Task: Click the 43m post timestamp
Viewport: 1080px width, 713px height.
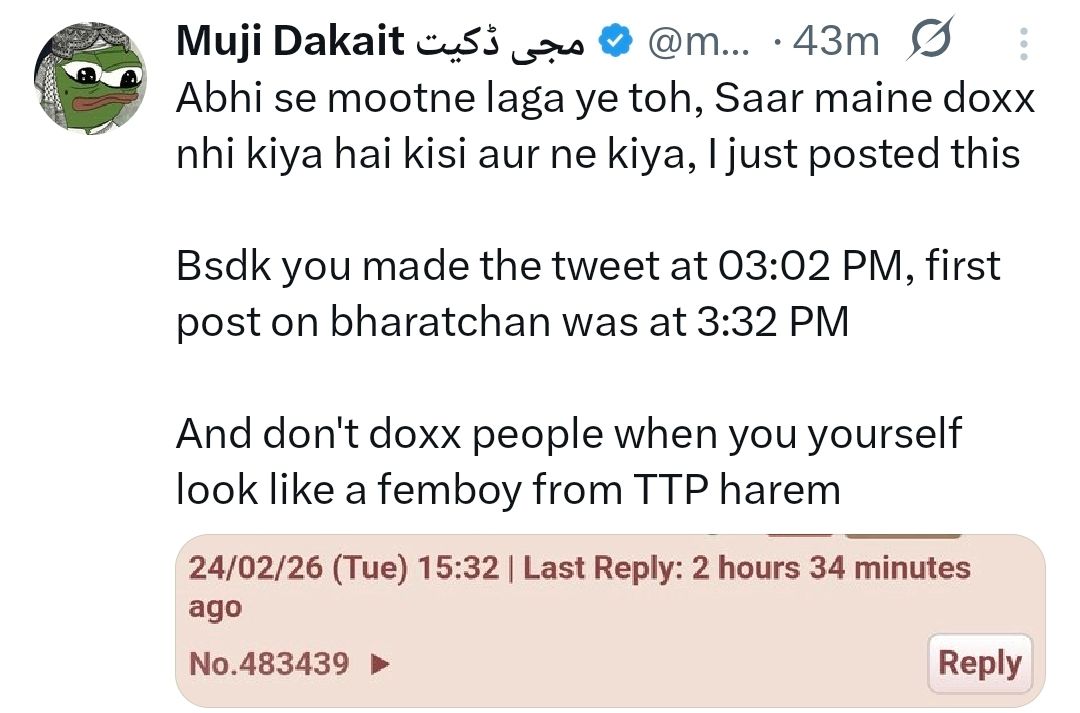Action: 834,41
